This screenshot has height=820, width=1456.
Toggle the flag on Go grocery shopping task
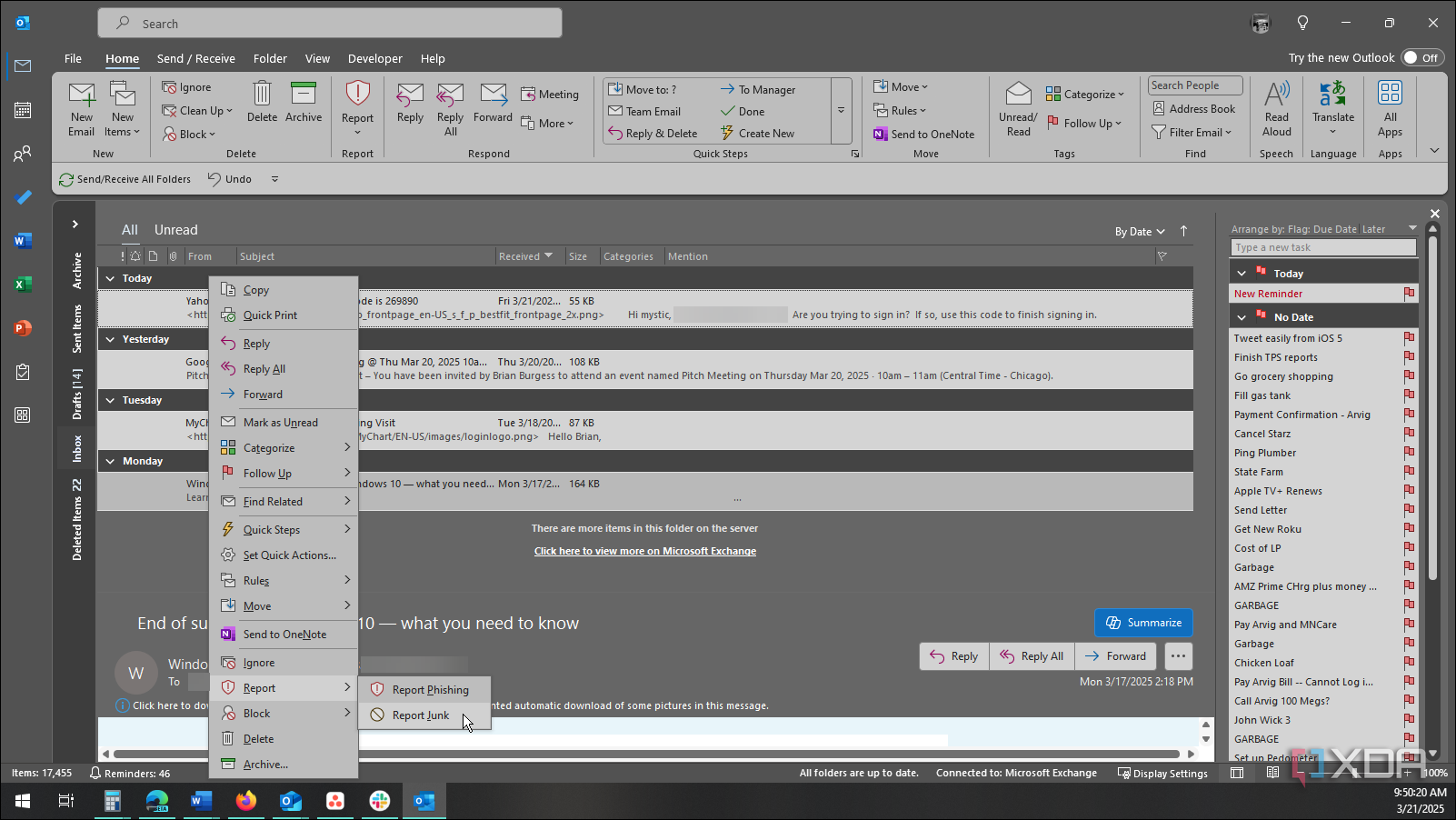1409,376
